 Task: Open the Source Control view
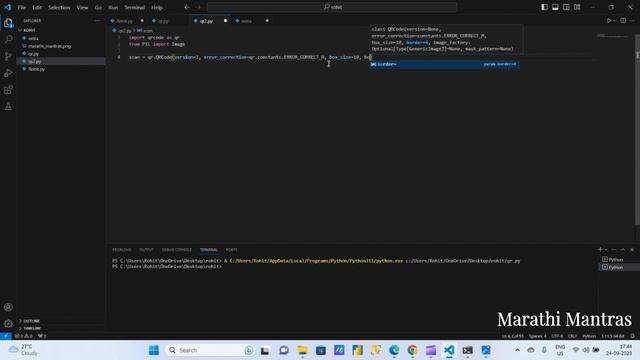pyautogui.click(x=8, y=56)
